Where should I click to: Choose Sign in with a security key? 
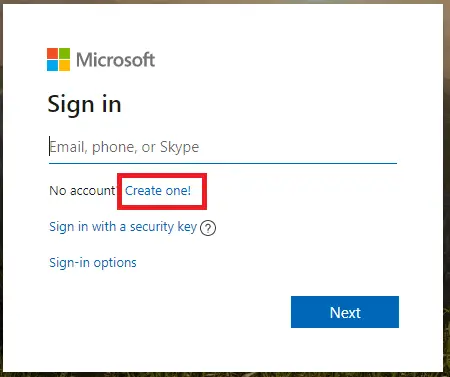pos(123,227)
